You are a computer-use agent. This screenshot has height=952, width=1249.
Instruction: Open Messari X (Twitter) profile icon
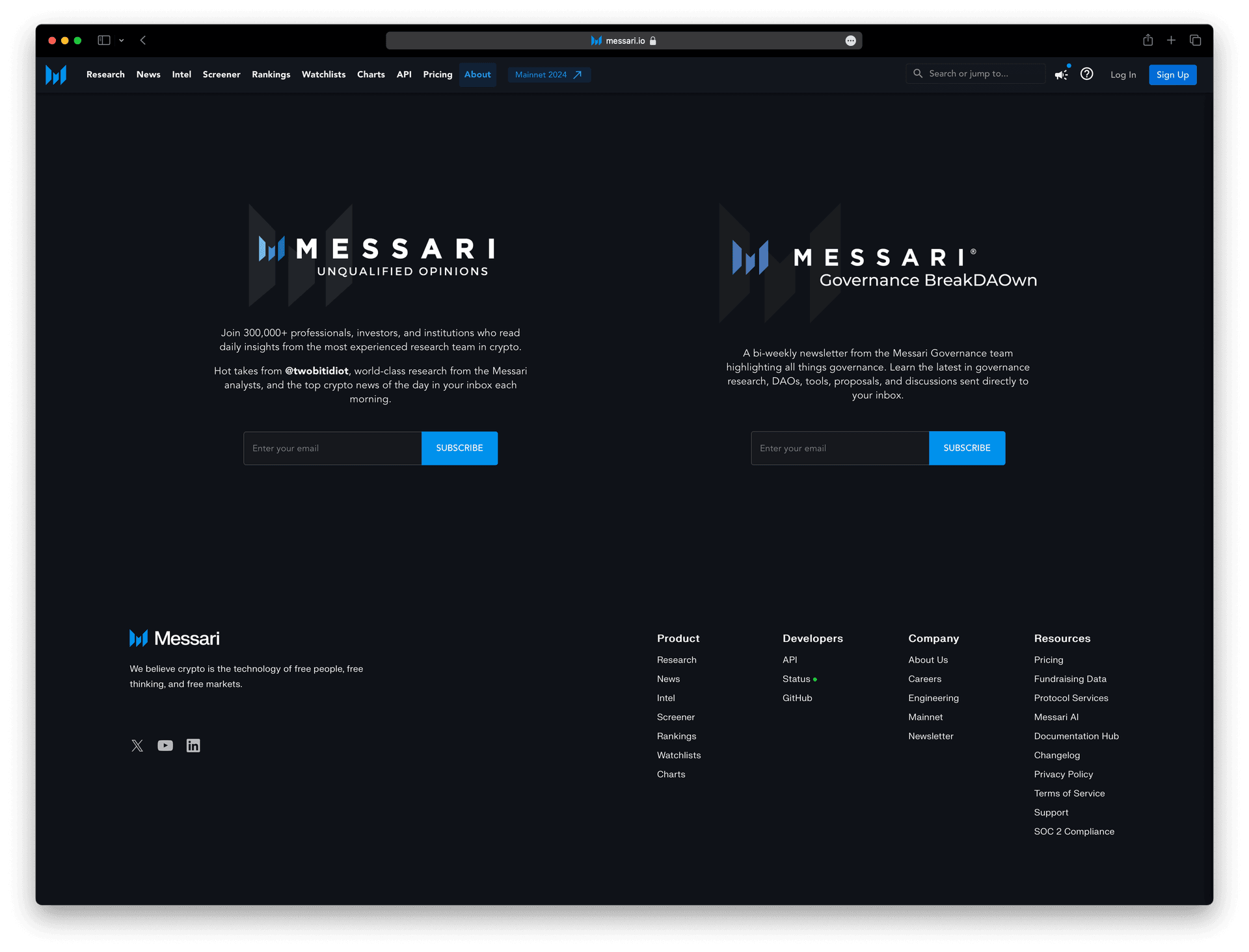tap(137, 746)
